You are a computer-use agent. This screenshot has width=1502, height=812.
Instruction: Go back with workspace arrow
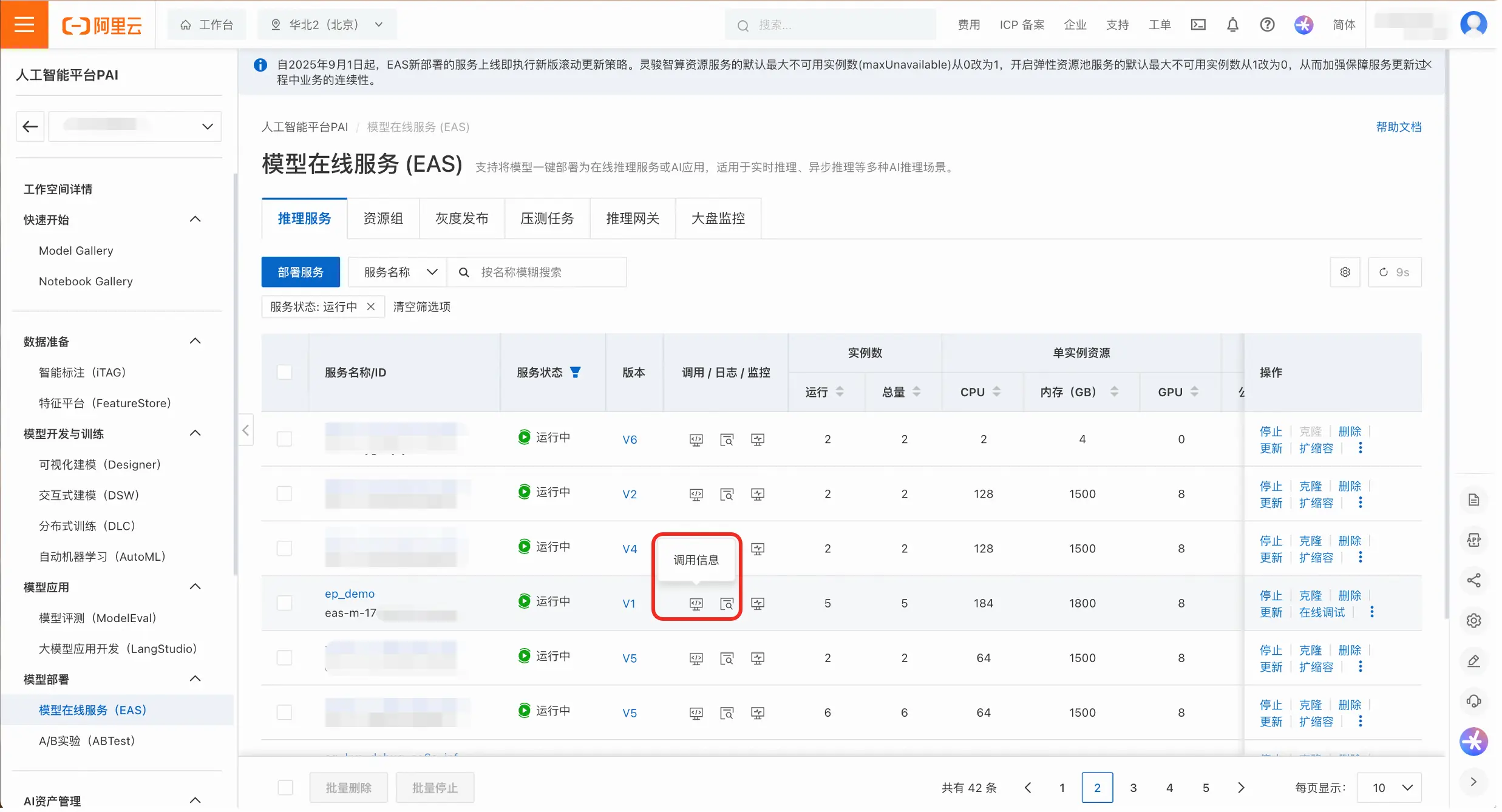pos(30,127)
